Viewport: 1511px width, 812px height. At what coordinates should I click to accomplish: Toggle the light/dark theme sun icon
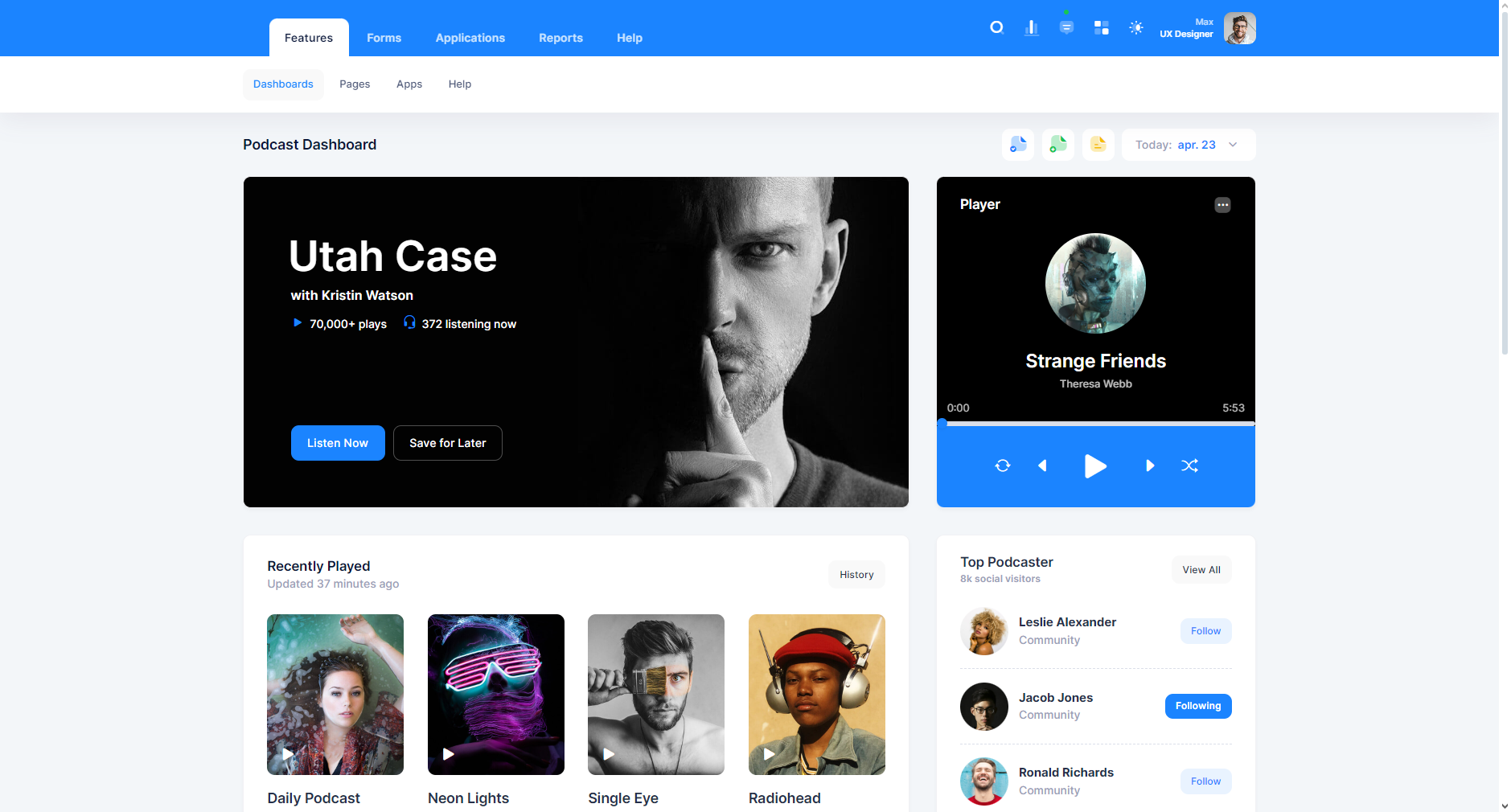click(1135, 28)
